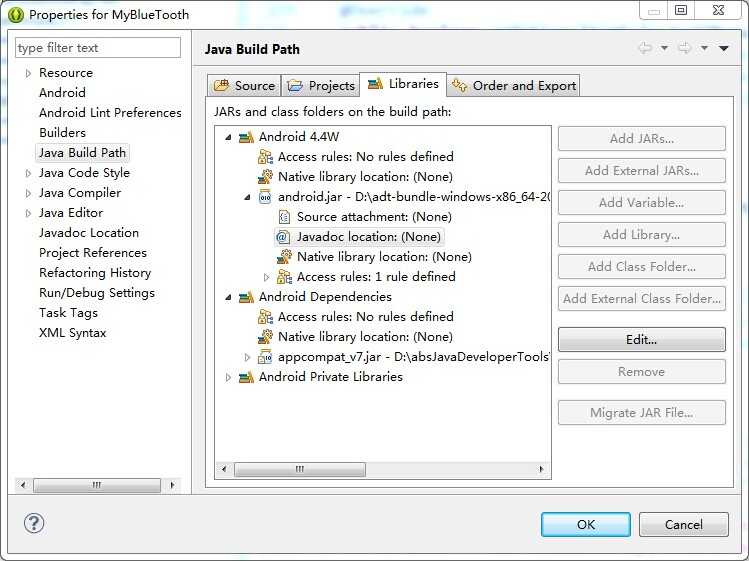Viewport: 749px width, 561px height.
Task: Click the Add External Class Folder... button
Action: click(642, 299)
